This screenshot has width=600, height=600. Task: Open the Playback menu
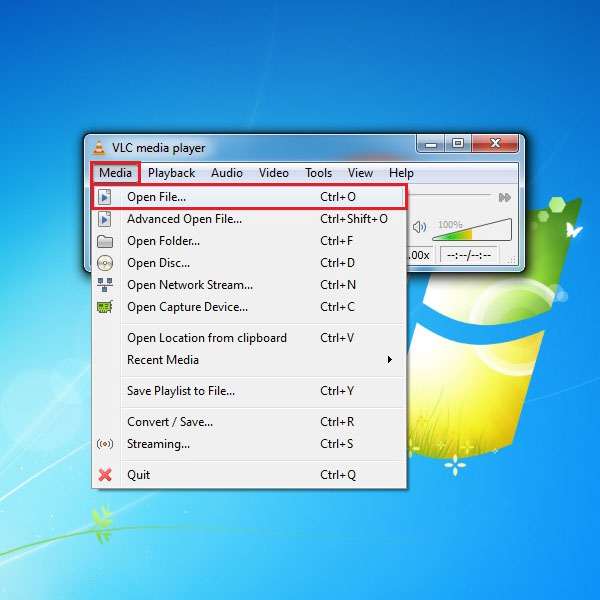click(x=171, y=173)
